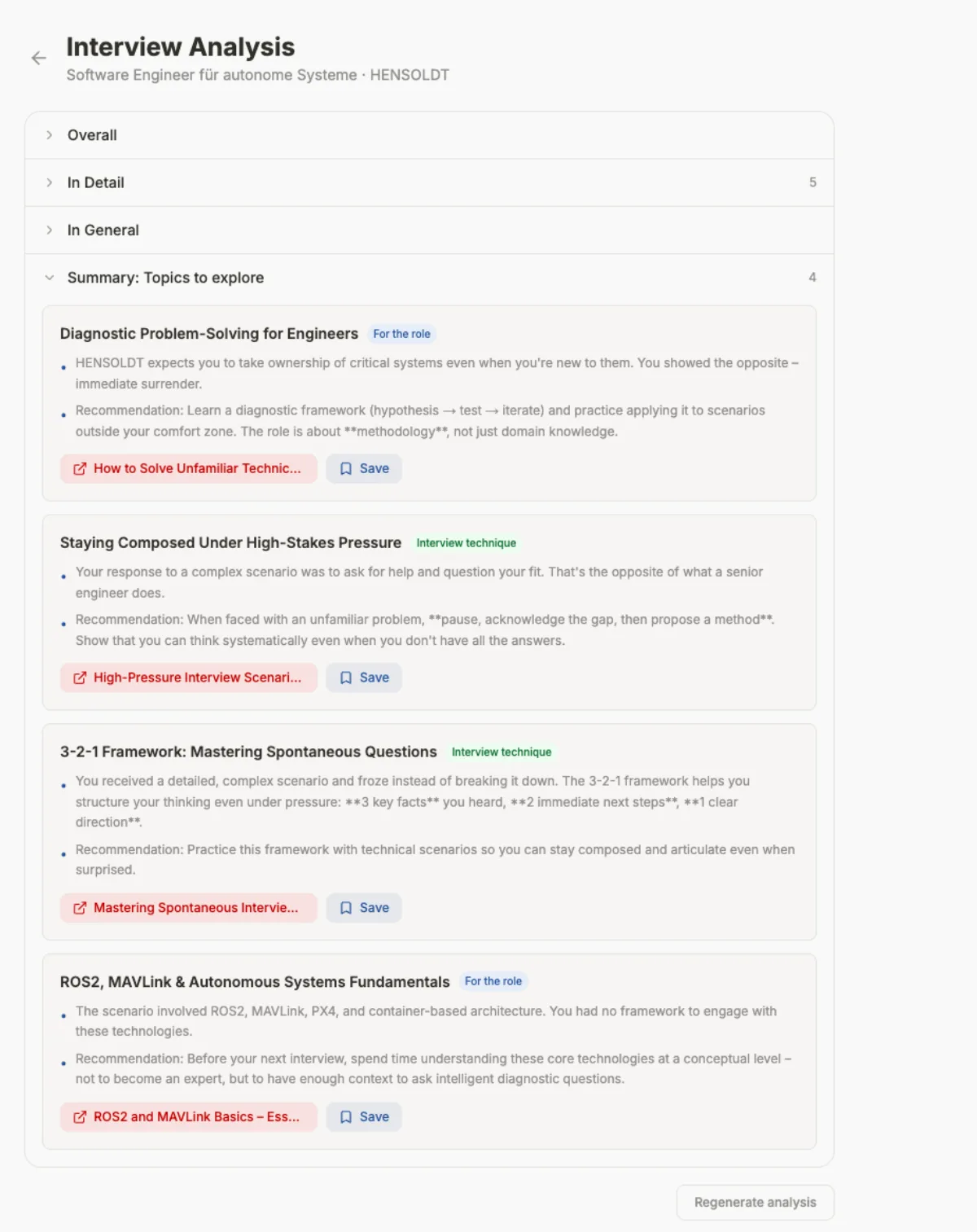
Task: Expand the Overall section chevron
Action: click(50, 135)
